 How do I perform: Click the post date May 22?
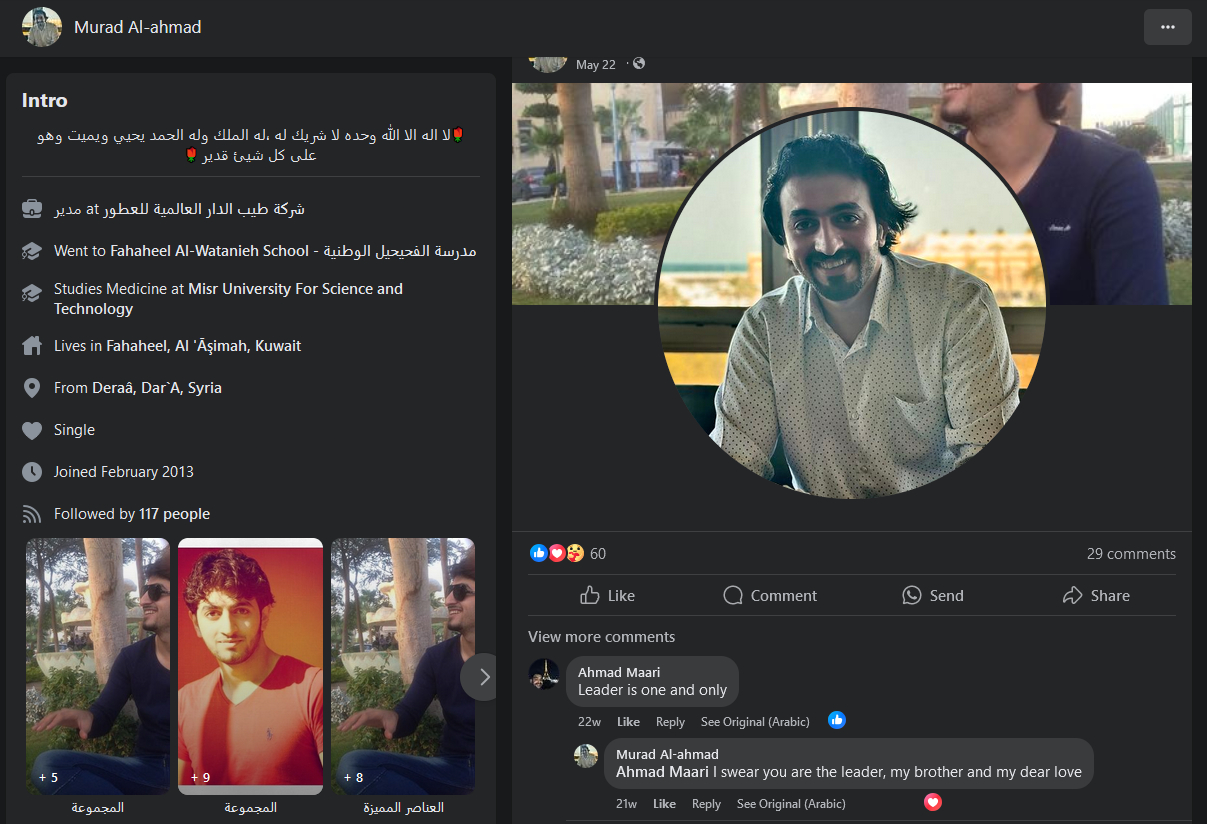pyautogui.click(x=596, y=65)
